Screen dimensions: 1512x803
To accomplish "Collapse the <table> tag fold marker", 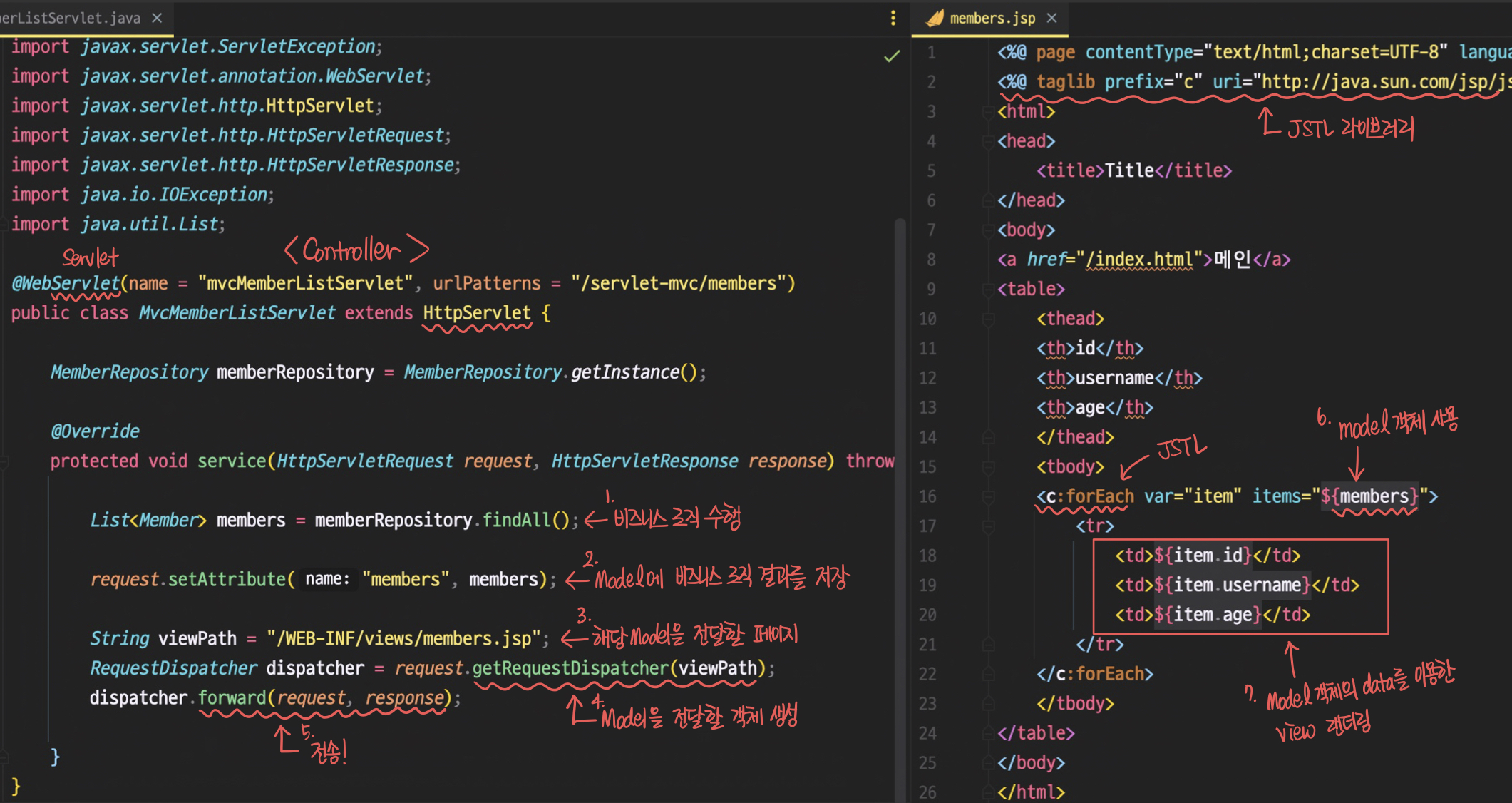I will point(988,290).
